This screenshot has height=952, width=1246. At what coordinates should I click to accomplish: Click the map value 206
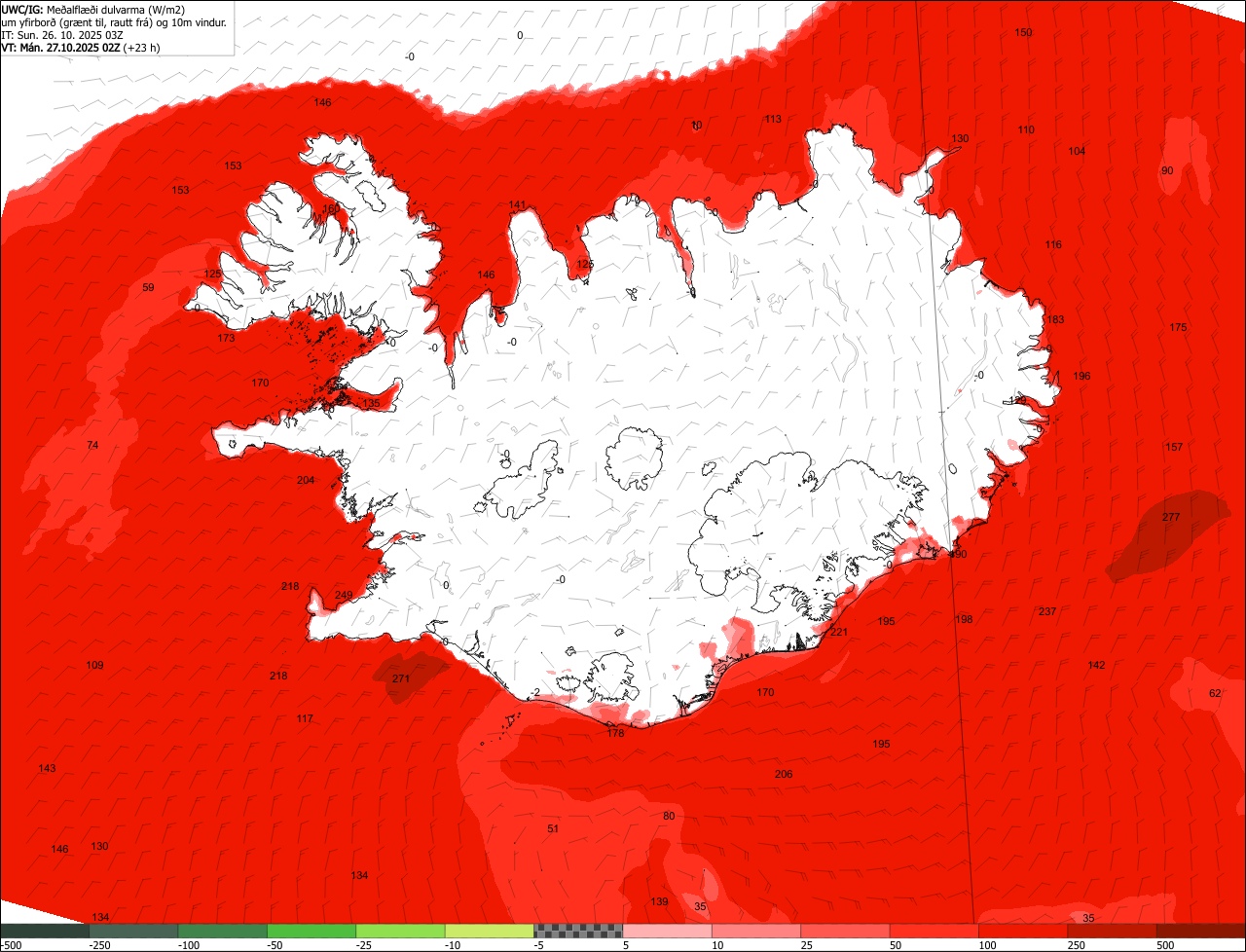[x=784, y=774]
